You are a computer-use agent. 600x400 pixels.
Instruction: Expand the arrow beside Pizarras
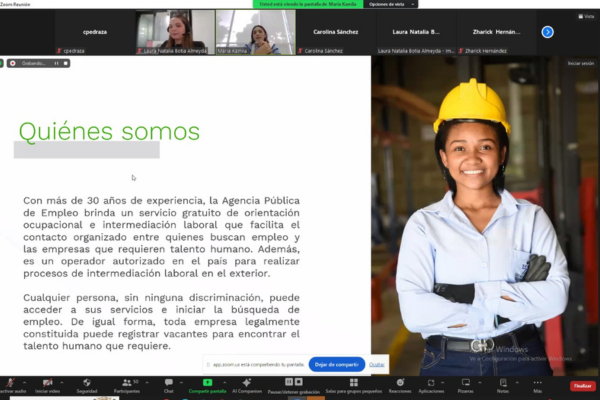(x=479, y=382)
